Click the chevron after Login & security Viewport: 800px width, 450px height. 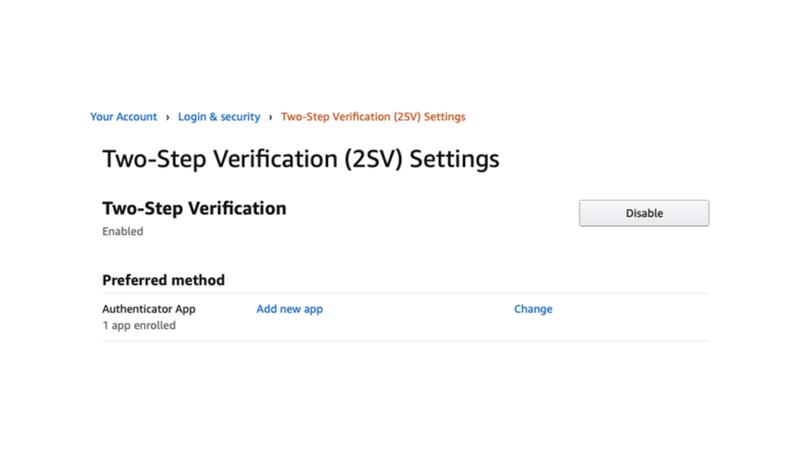(x=271, y=117)
